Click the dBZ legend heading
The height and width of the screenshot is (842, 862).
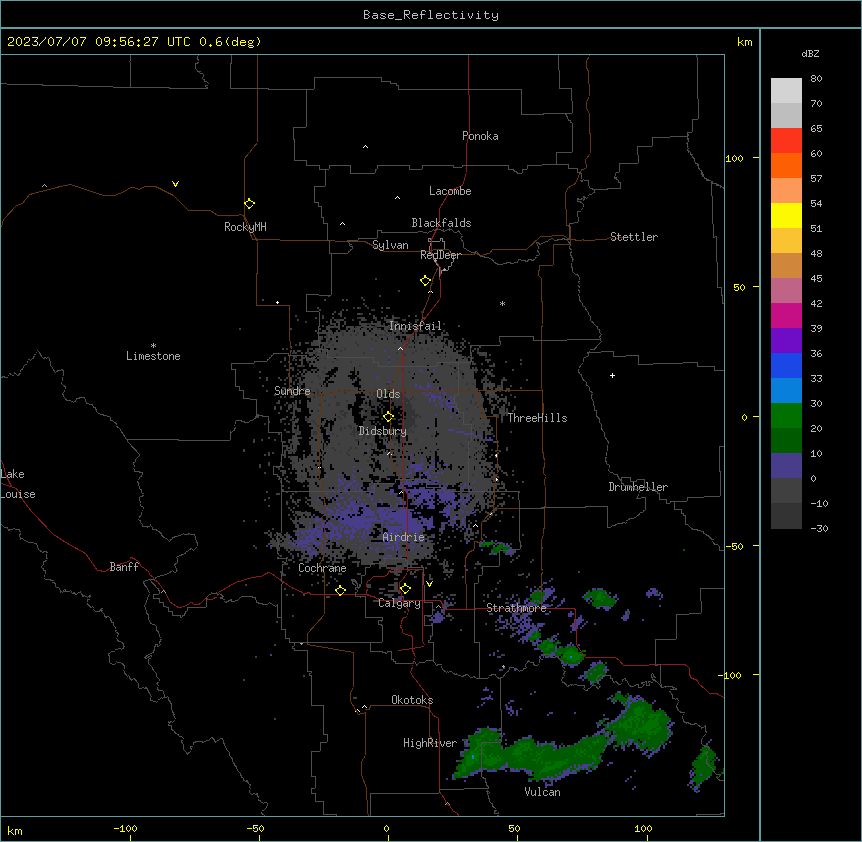coord(810,53)
